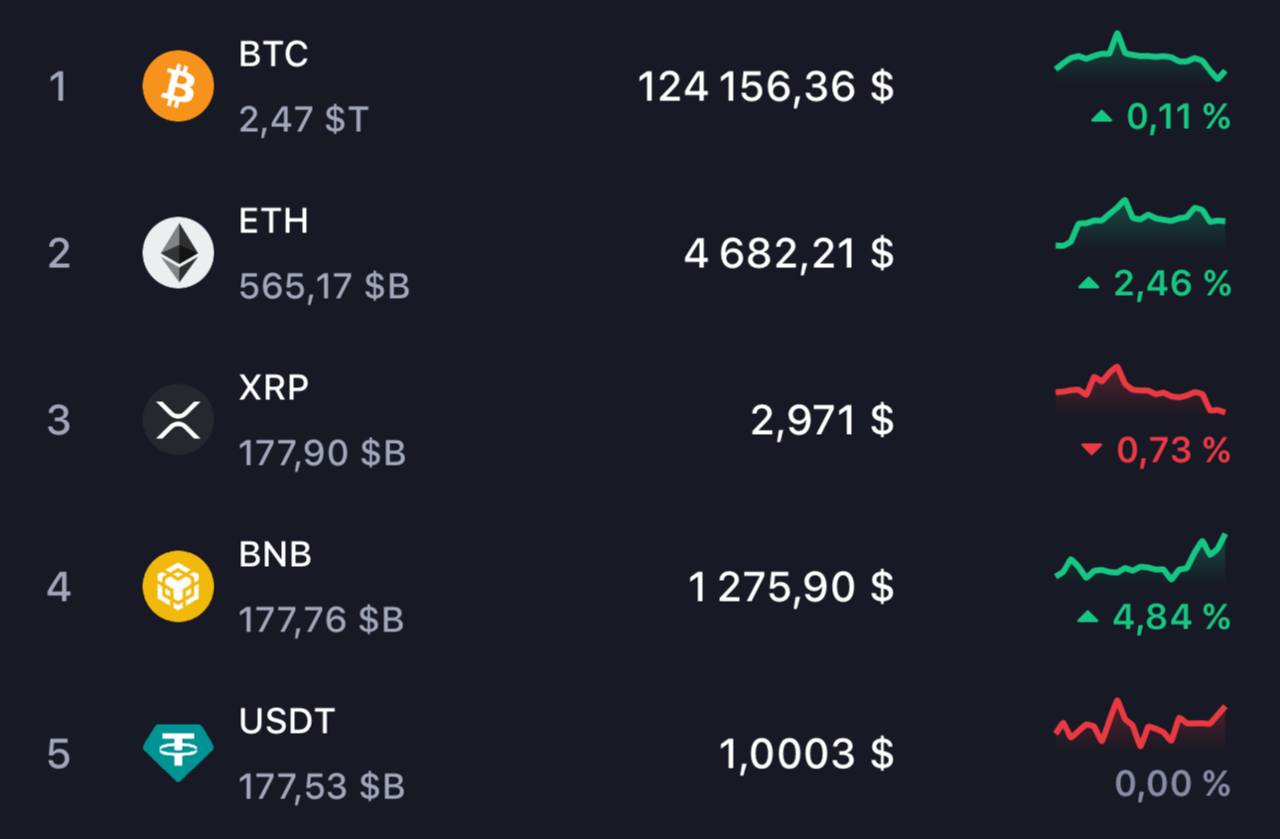Select the ETH price 4 682,21 $

click(788, 253)
